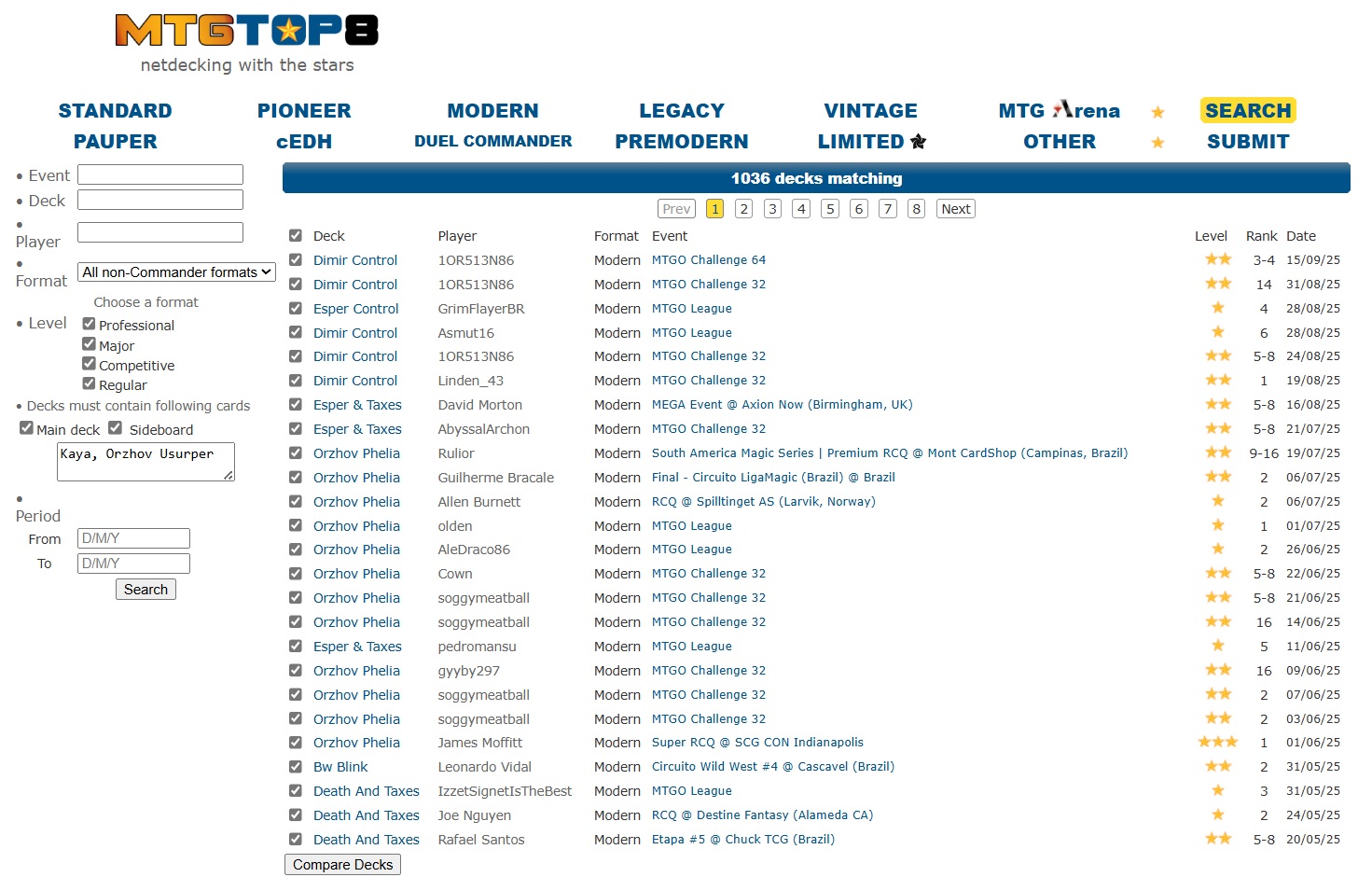This screenshot has height=877, width=1372.
Task: Open the highlighted SEARCH tab
Action: coord(1248,111)
